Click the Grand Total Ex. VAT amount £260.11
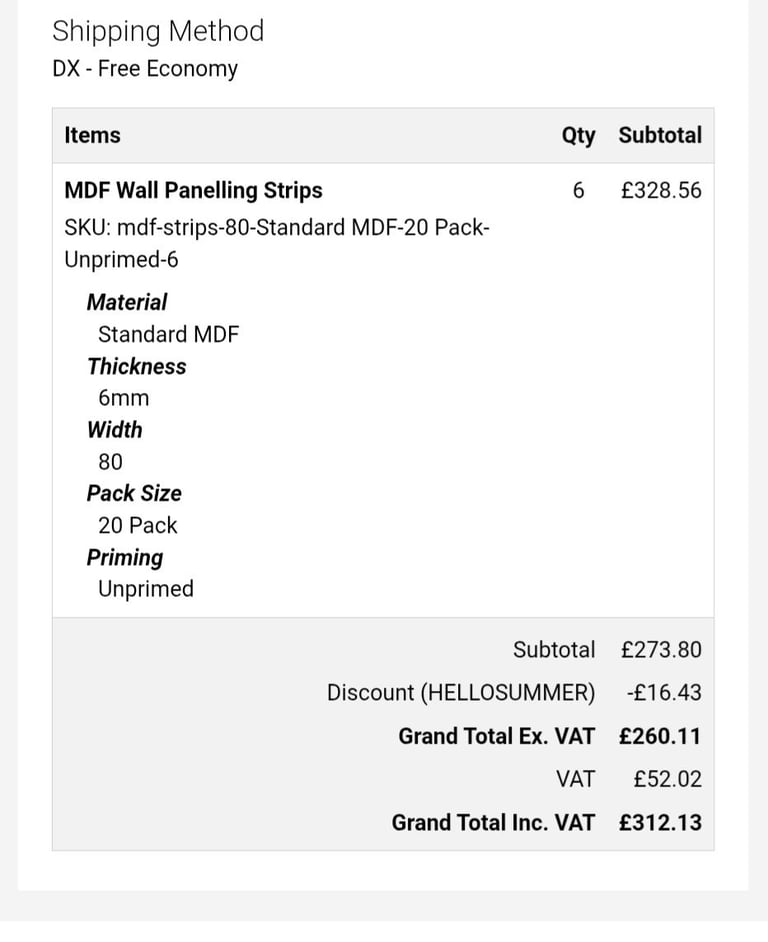The width and height of the screenshot is (768, 942). click(x=660, y=736)
